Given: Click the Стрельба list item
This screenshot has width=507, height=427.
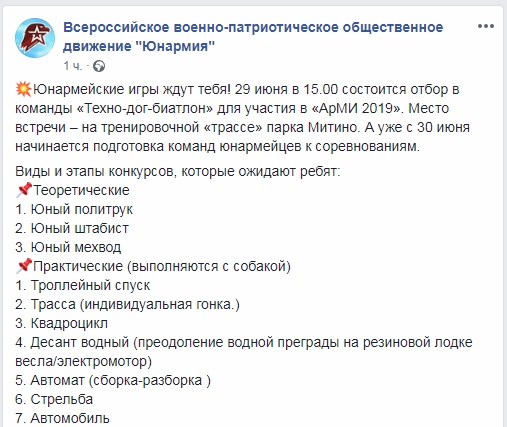Looking at the screenshot, I should (x=54, y=399).
